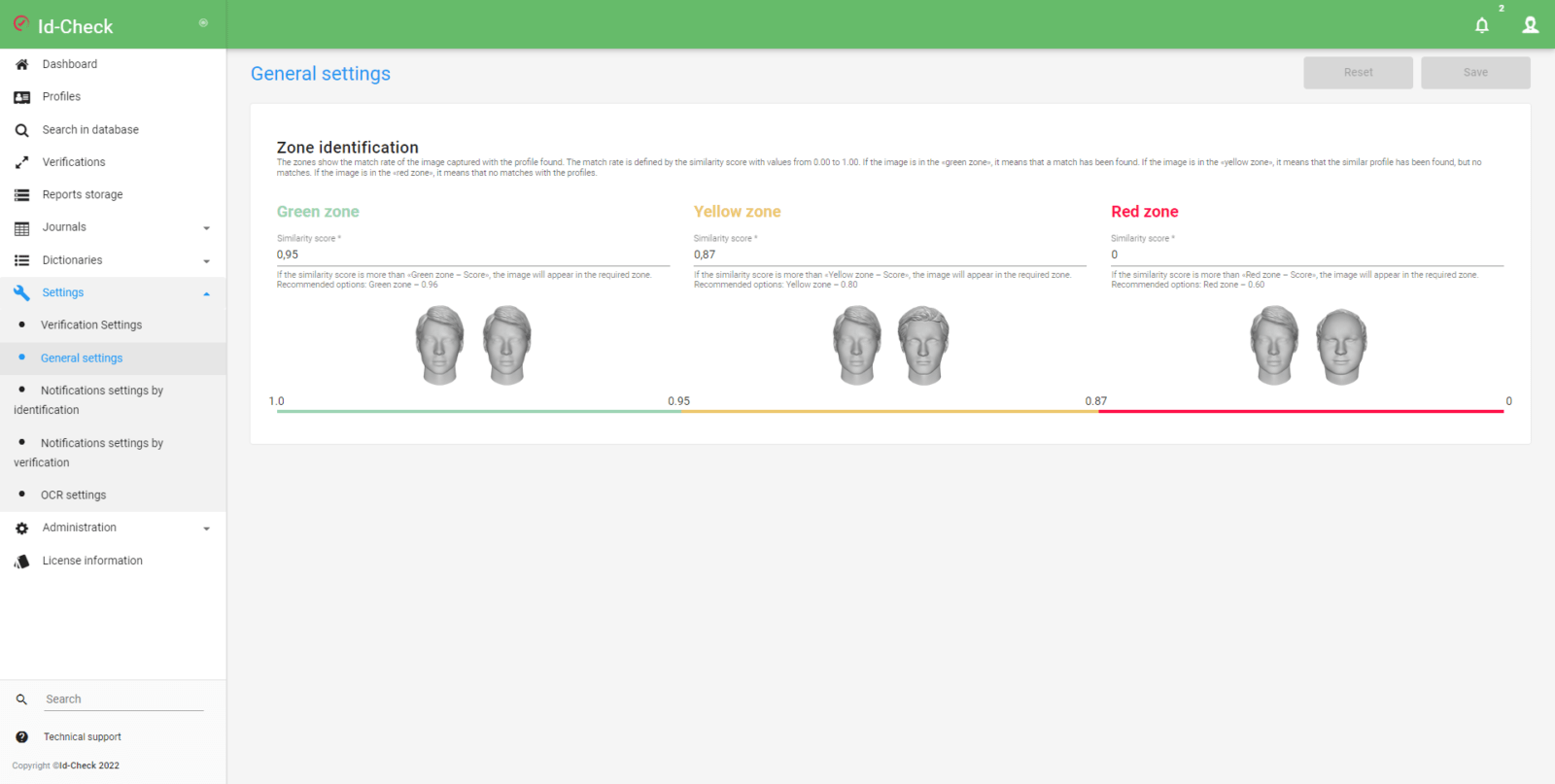Open the user account icon

(1530, 25)
